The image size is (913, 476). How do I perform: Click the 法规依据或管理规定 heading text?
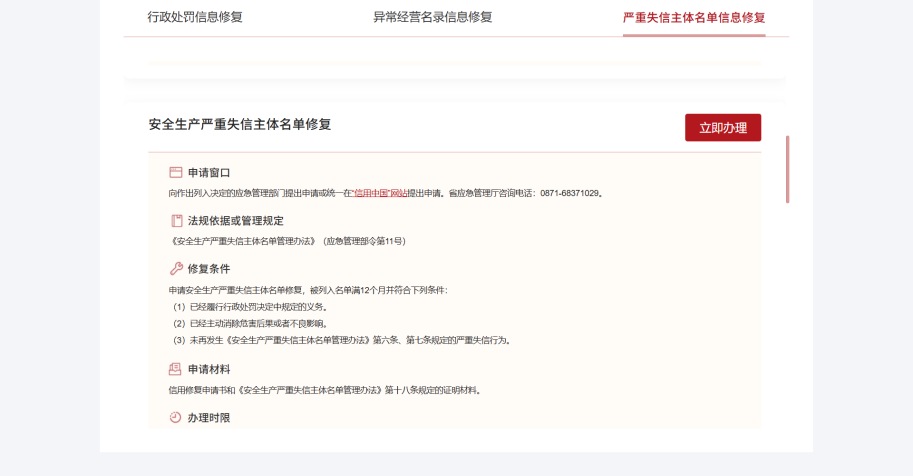(x=236, y=220)
